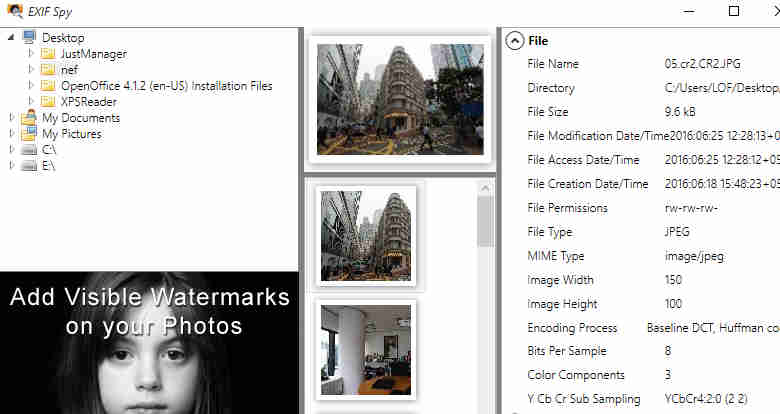
Task: Select the C:\ drive icon
Action: pos(29,150)
